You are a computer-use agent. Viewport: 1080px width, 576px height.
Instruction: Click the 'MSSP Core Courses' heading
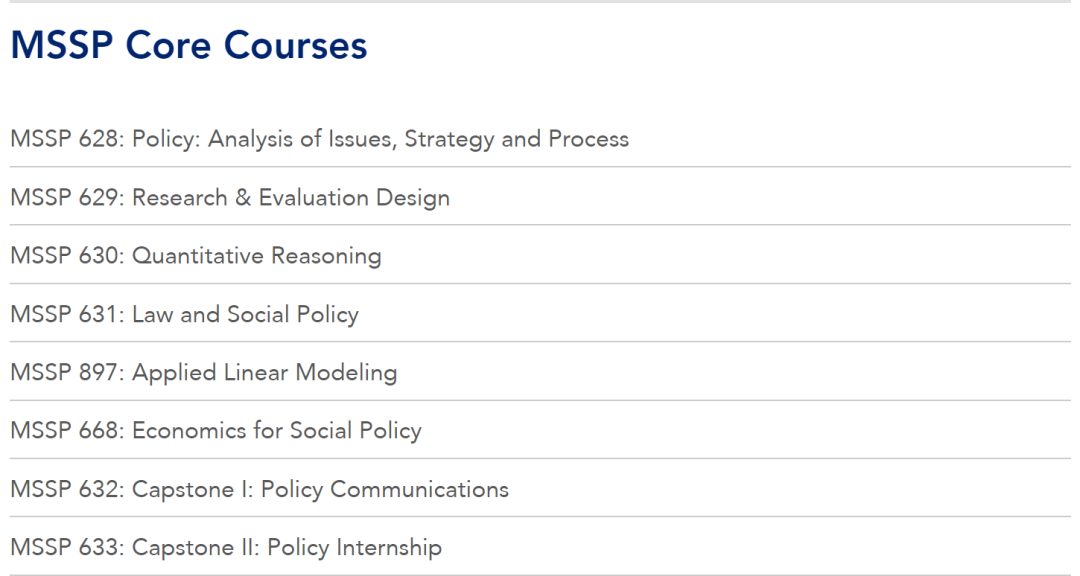pos(189,45)
